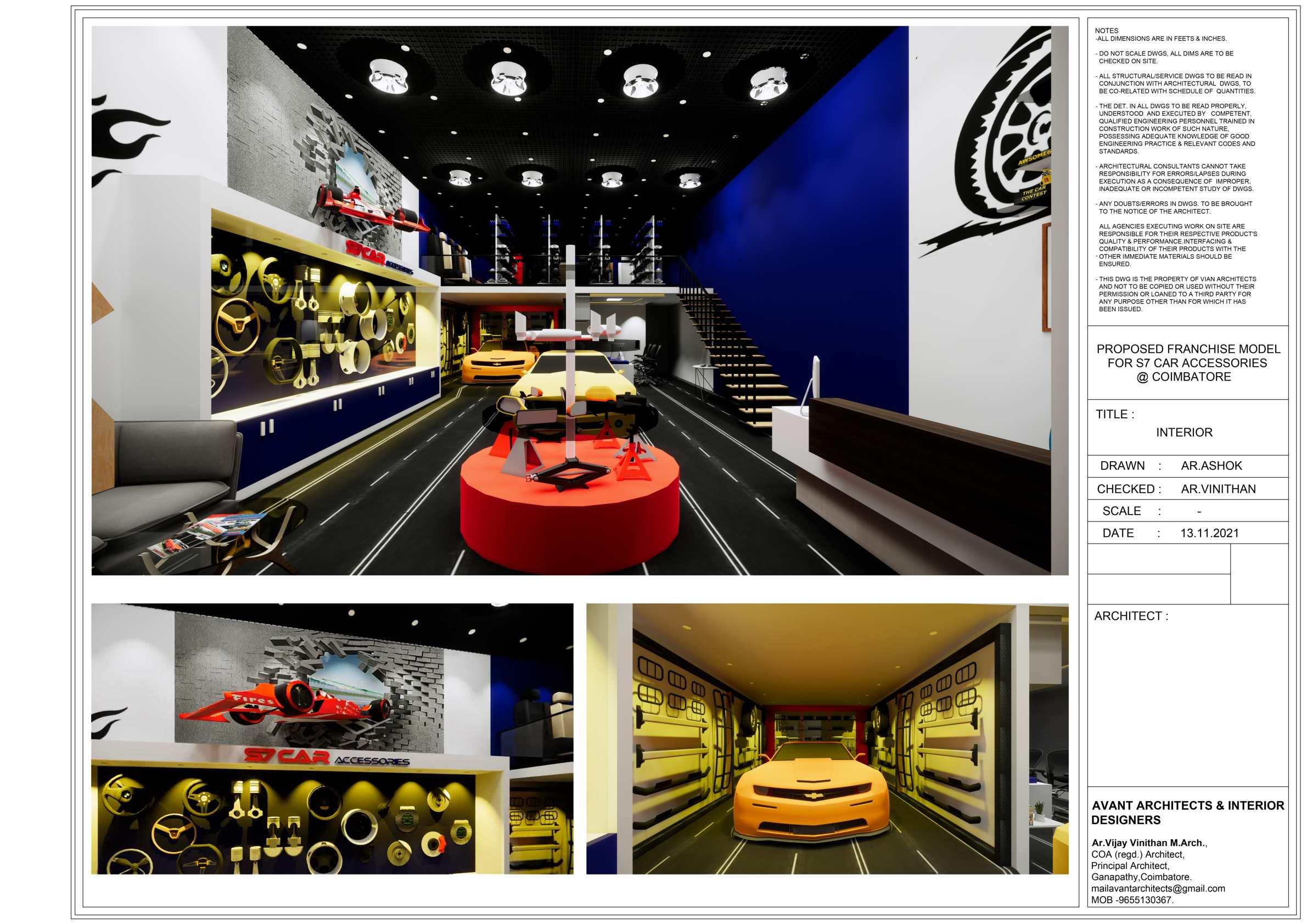Image resolution: width=1307 pixels, height=924 pixels.
Task: Click the ARCHITECT : label
Action: tap(1131, 616)
